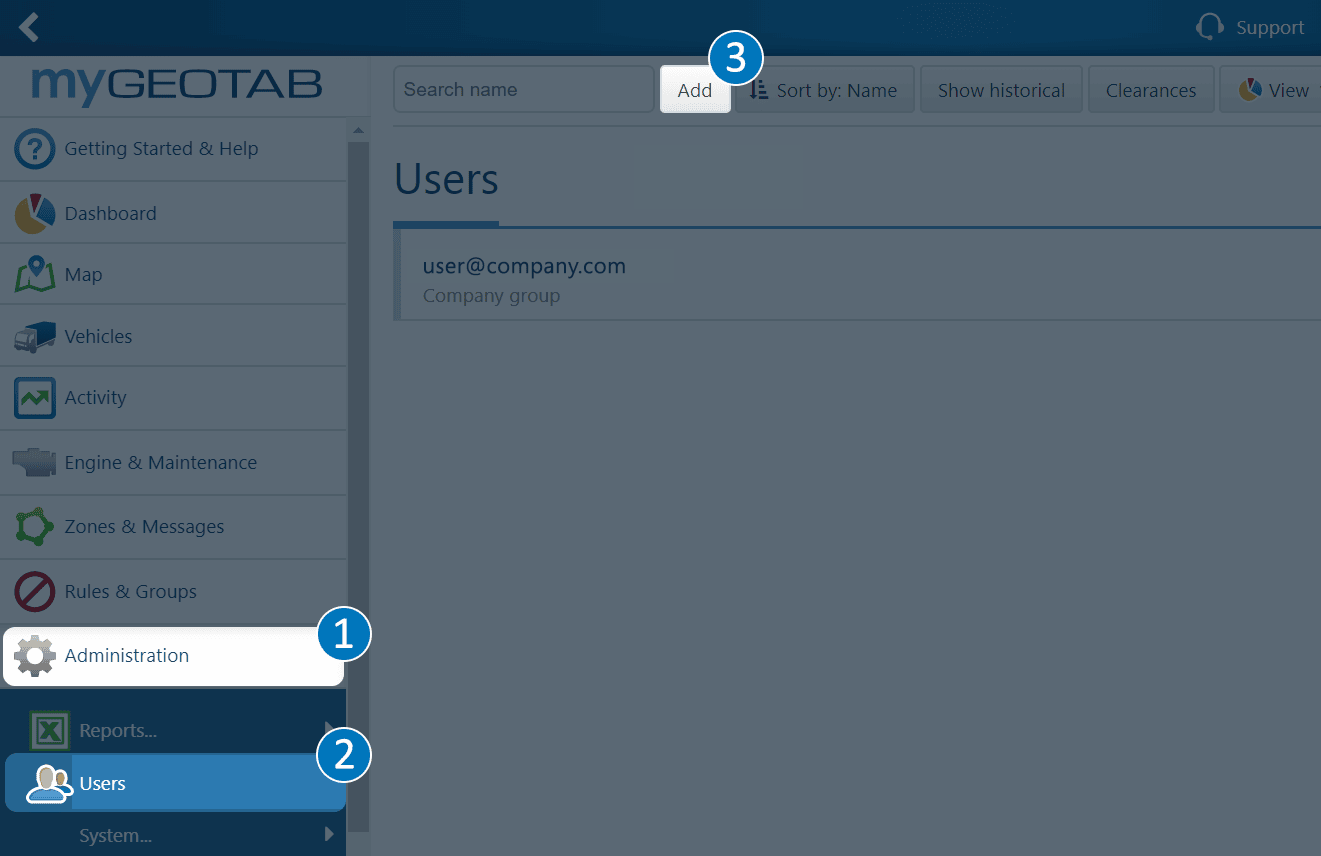Click the Administration gear icon

pos(35,656)
